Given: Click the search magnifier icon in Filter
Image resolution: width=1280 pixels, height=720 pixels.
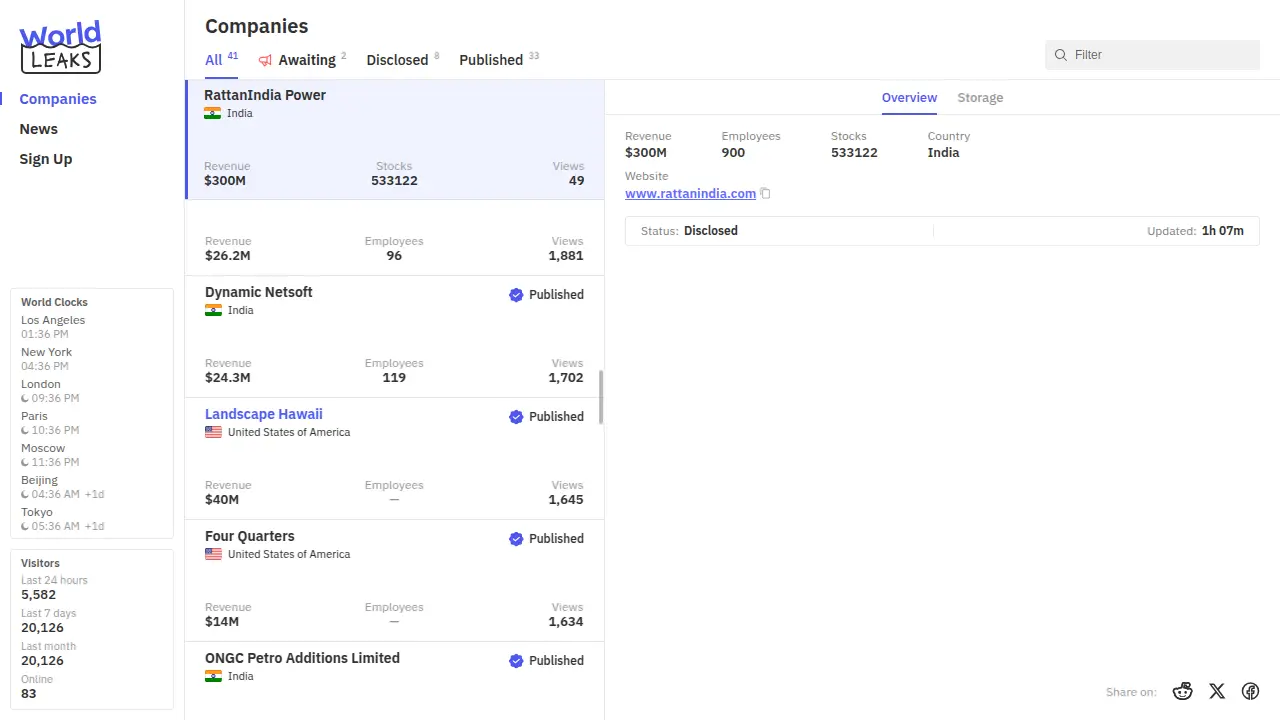Looking at the screenshot, I should point(1061,55).
